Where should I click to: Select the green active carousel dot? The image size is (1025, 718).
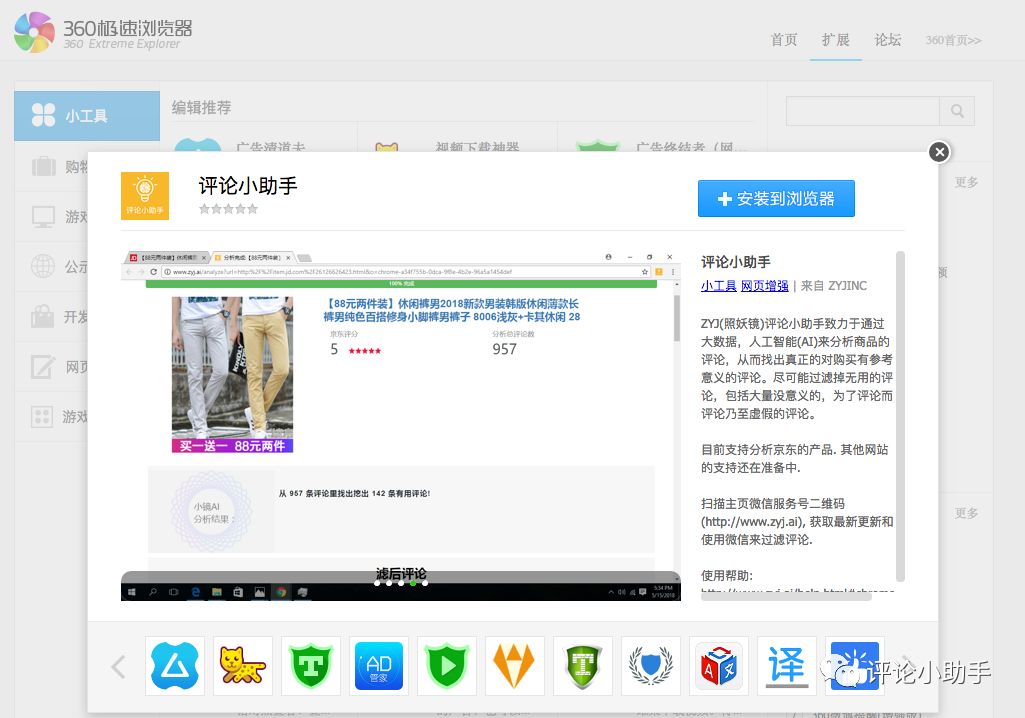click(x=413, y=583)
